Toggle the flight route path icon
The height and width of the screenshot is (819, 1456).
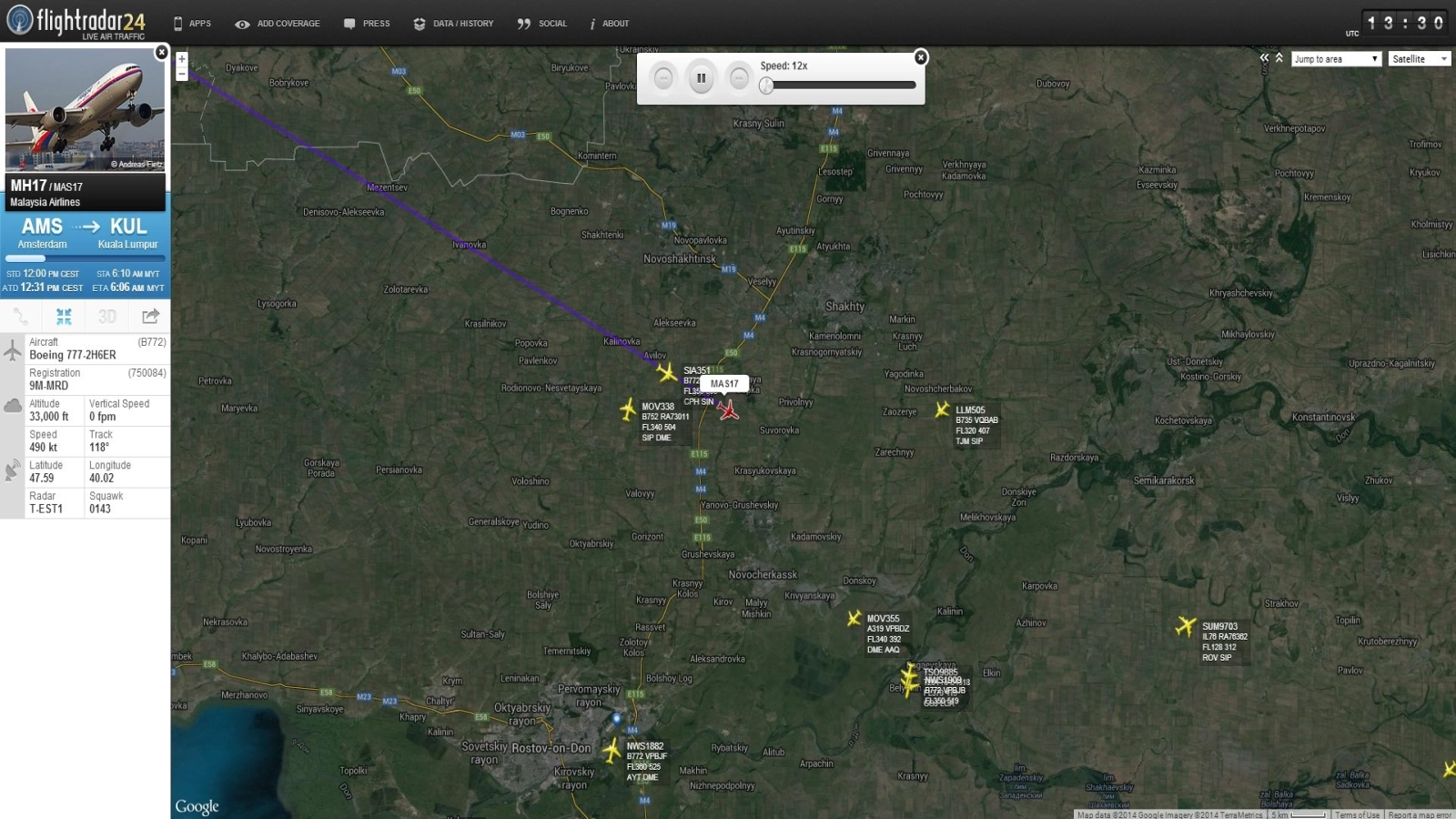coord(21,317)
